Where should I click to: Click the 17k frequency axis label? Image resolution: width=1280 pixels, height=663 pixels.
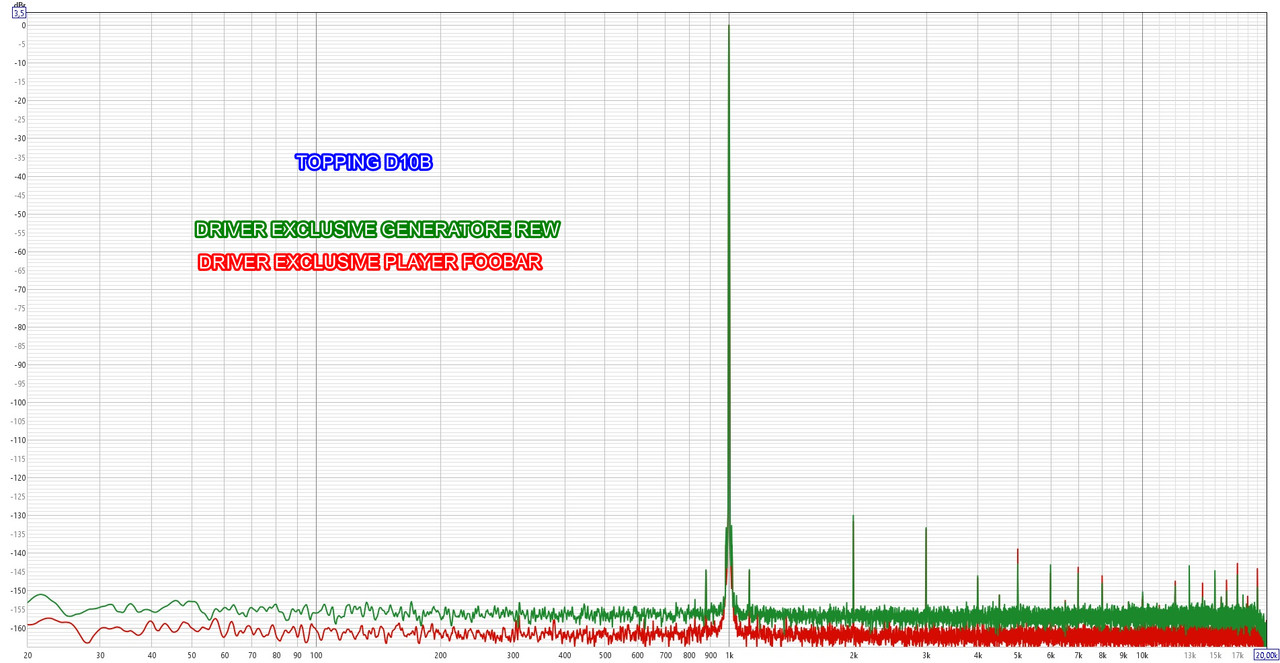pos(1237,655)
